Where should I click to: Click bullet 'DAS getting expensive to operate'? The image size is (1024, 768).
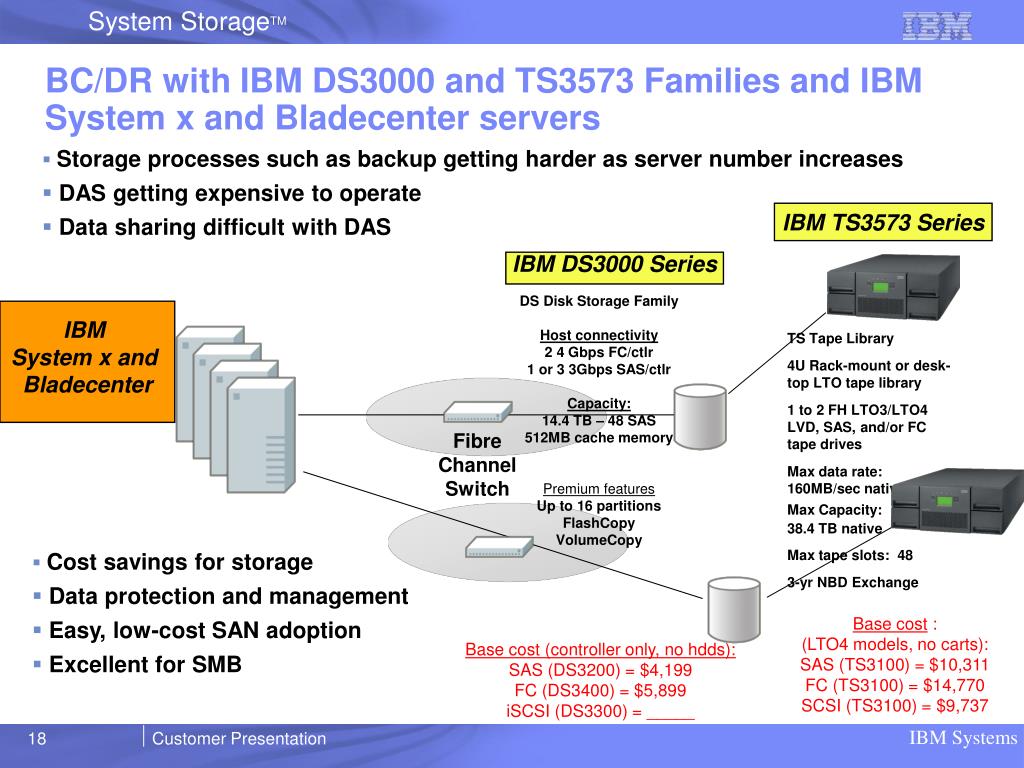click(x=240, y=193)
